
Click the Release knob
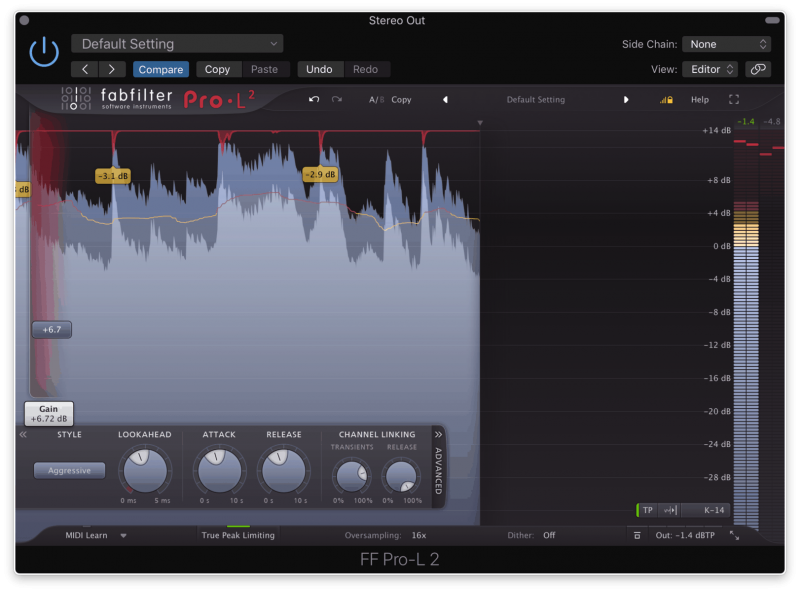[x=284, y=471]
